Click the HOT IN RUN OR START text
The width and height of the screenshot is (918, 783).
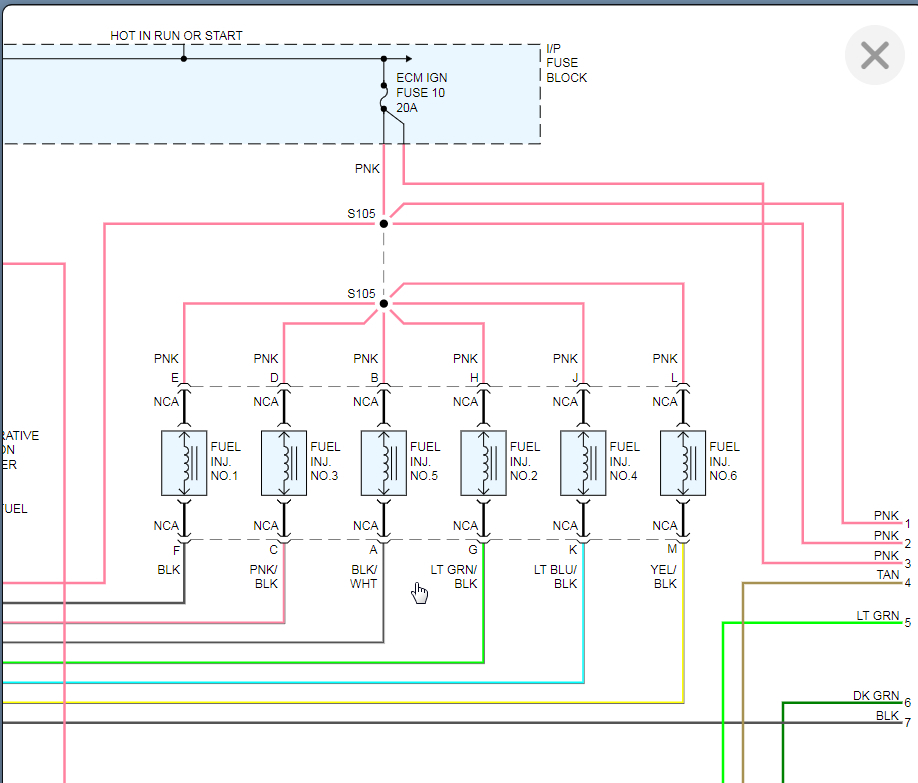[x=176, y=36]
